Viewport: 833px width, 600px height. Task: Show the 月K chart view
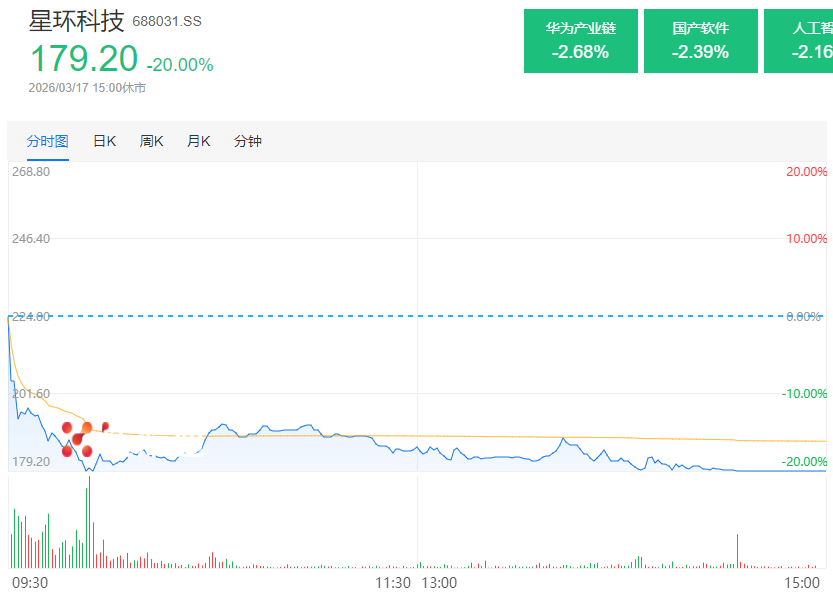tap(198, 141)
